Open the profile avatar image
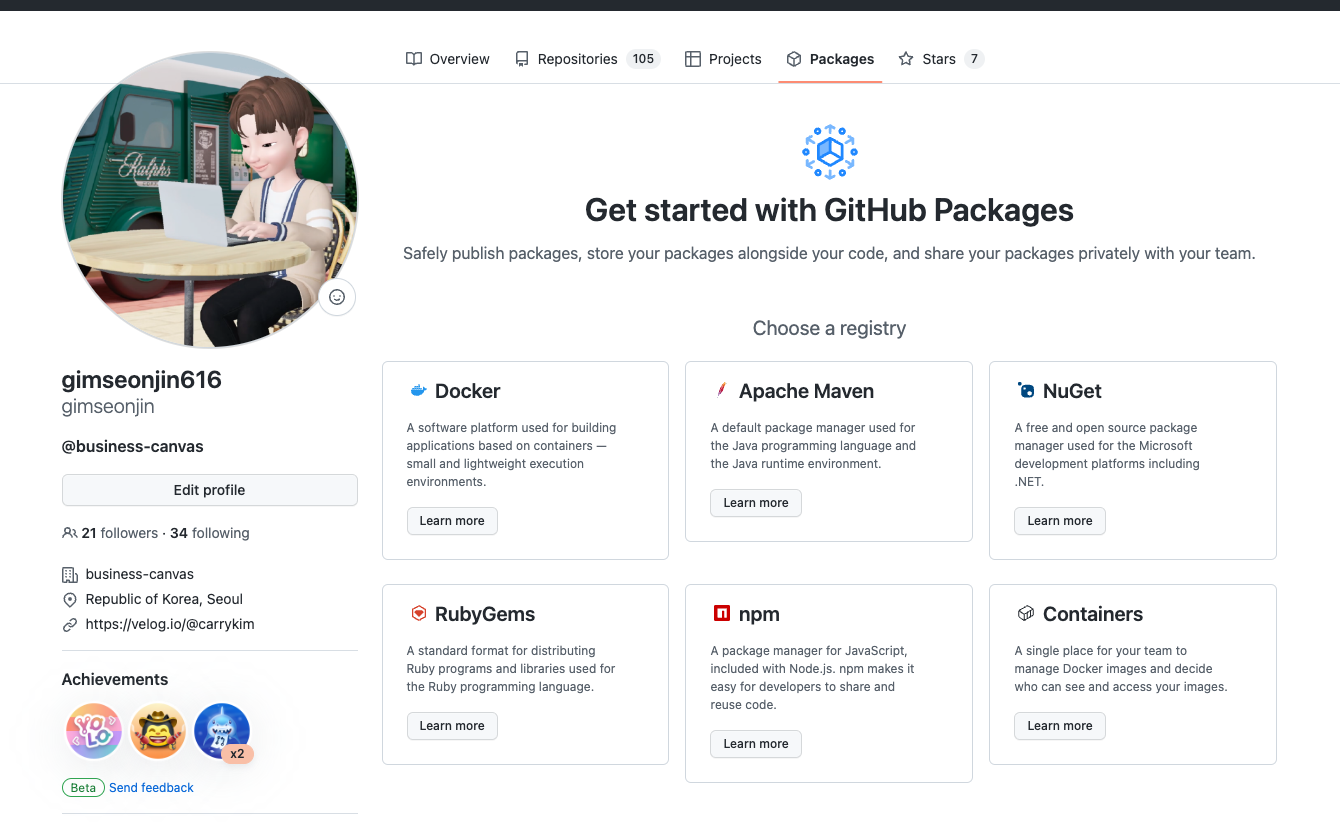The width and height of the screenshot is (1340, 826). click(x=210, y=200)
